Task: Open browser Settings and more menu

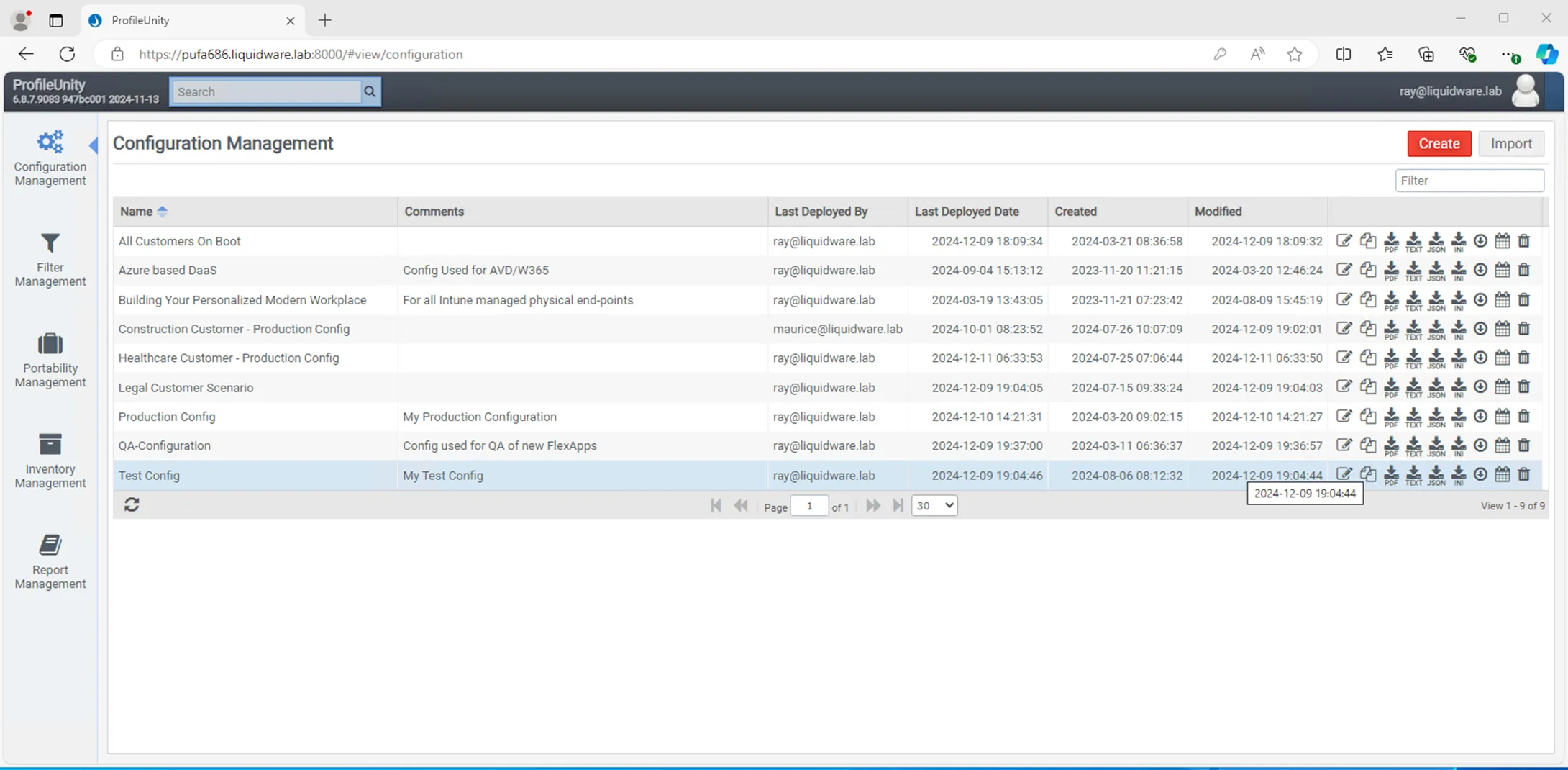Action: pos(1509,54)
